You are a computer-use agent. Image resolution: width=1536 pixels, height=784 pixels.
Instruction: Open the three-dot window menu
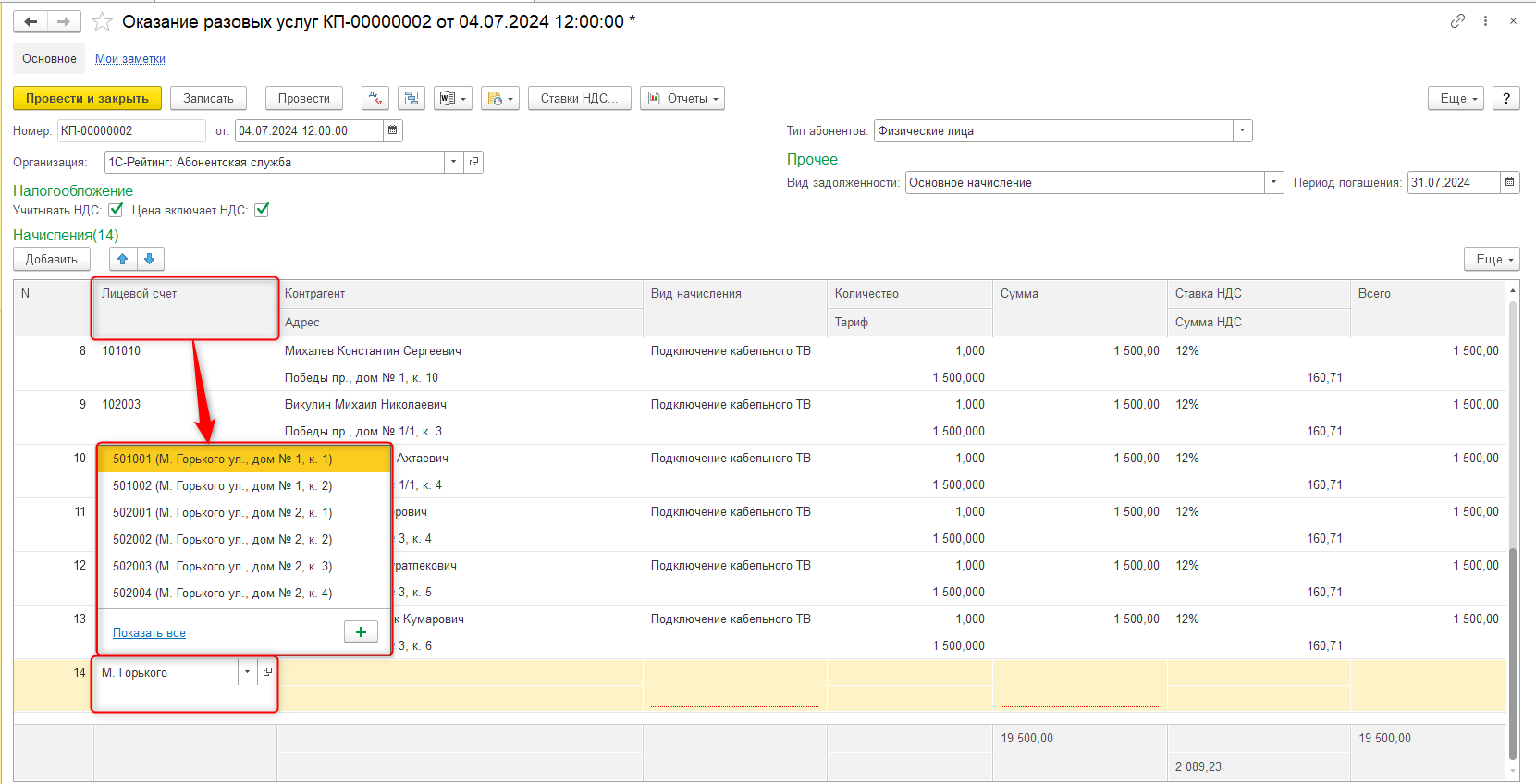tap(1485, 20)
